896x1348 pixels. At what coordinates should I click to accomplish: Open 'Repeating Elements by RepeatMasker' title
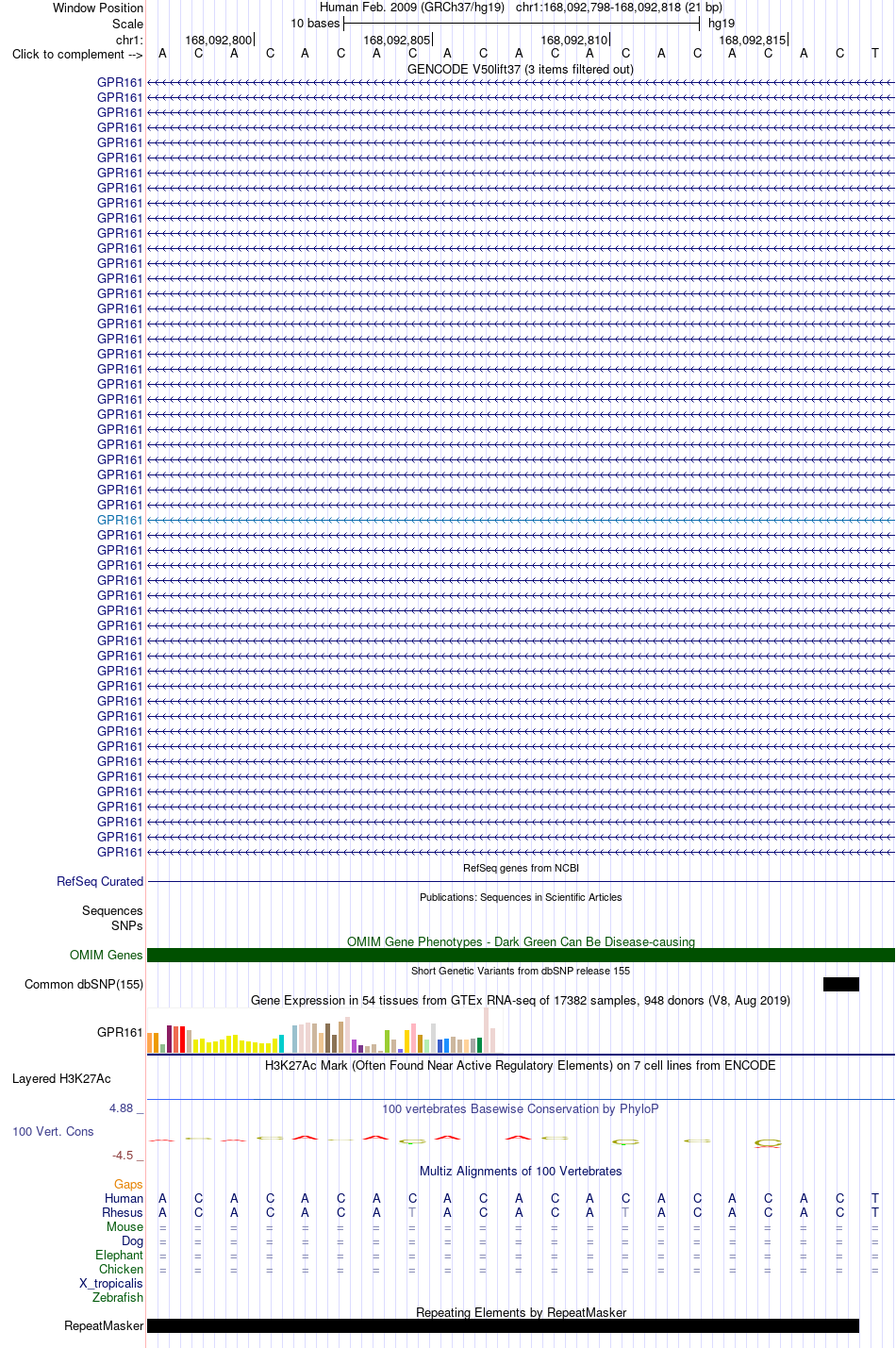[521, 1312]
